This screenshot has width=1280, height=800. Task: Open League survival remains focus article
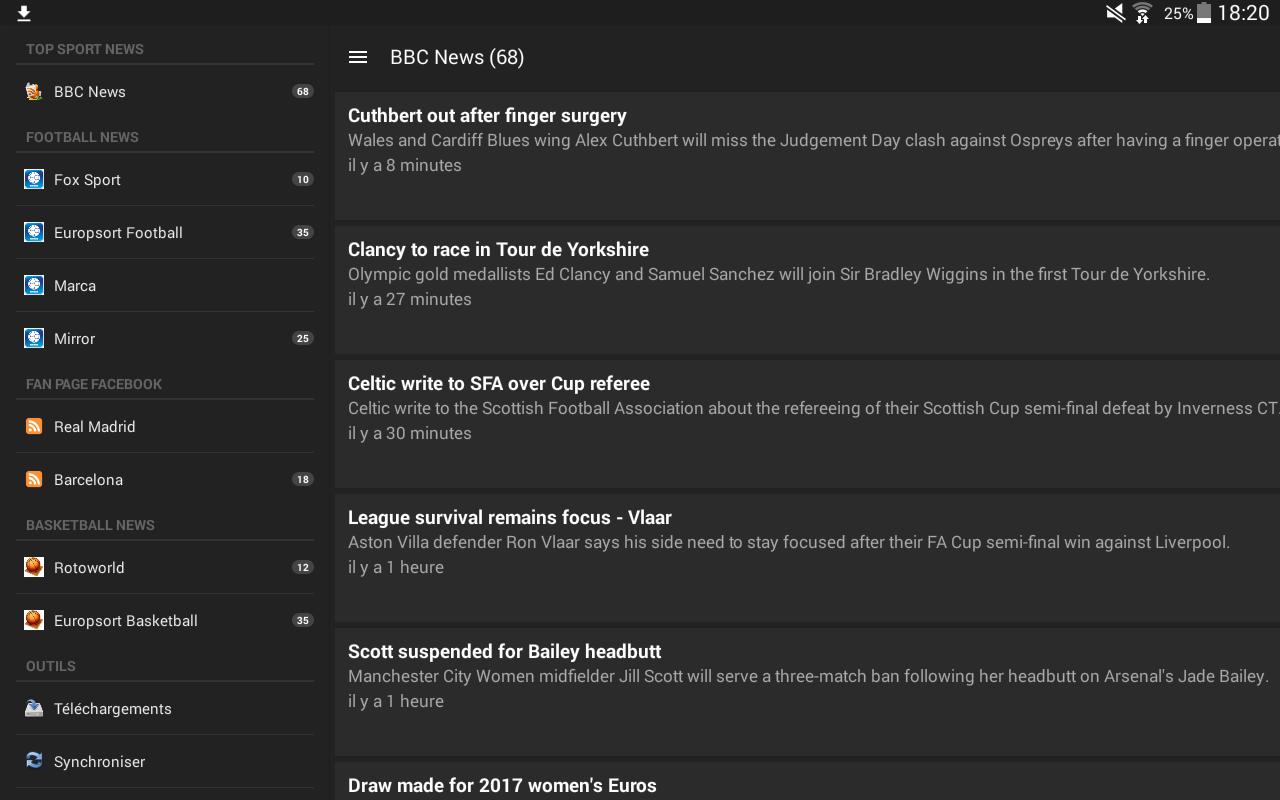click(509, 518)
